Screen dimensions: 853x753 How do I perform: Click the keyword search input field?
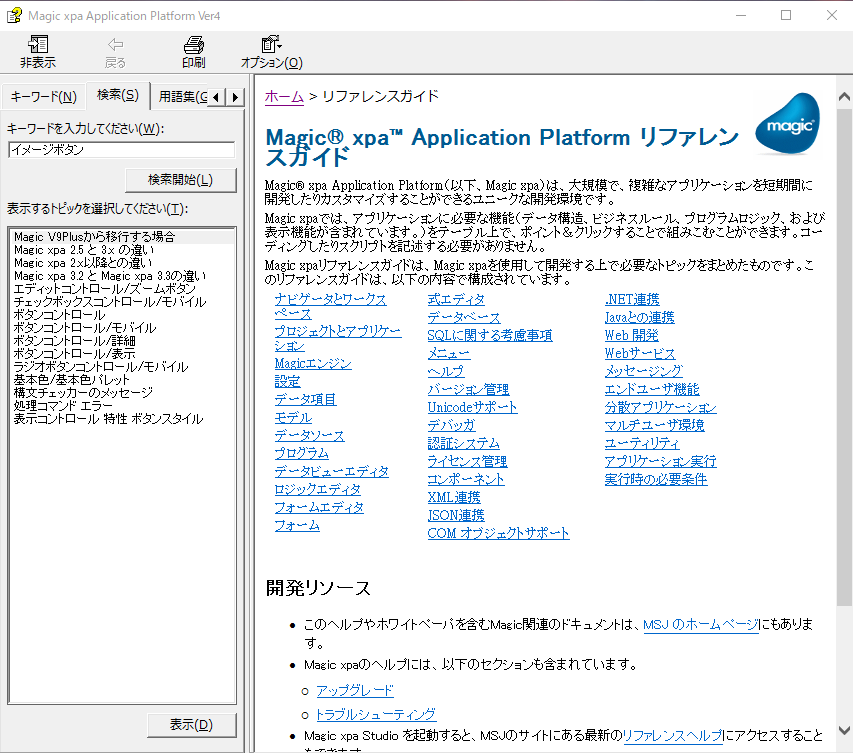[x=120, y=149]
